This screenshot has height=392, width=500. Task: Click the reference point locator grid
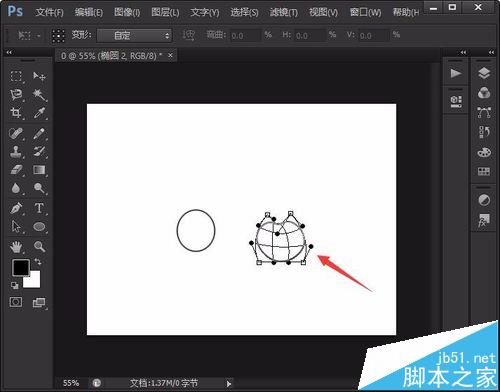(58, 35)
